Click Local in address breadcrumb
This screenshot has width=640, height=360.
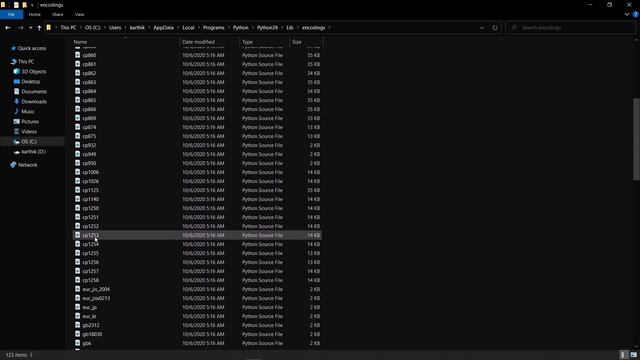(x=188, y=28)
